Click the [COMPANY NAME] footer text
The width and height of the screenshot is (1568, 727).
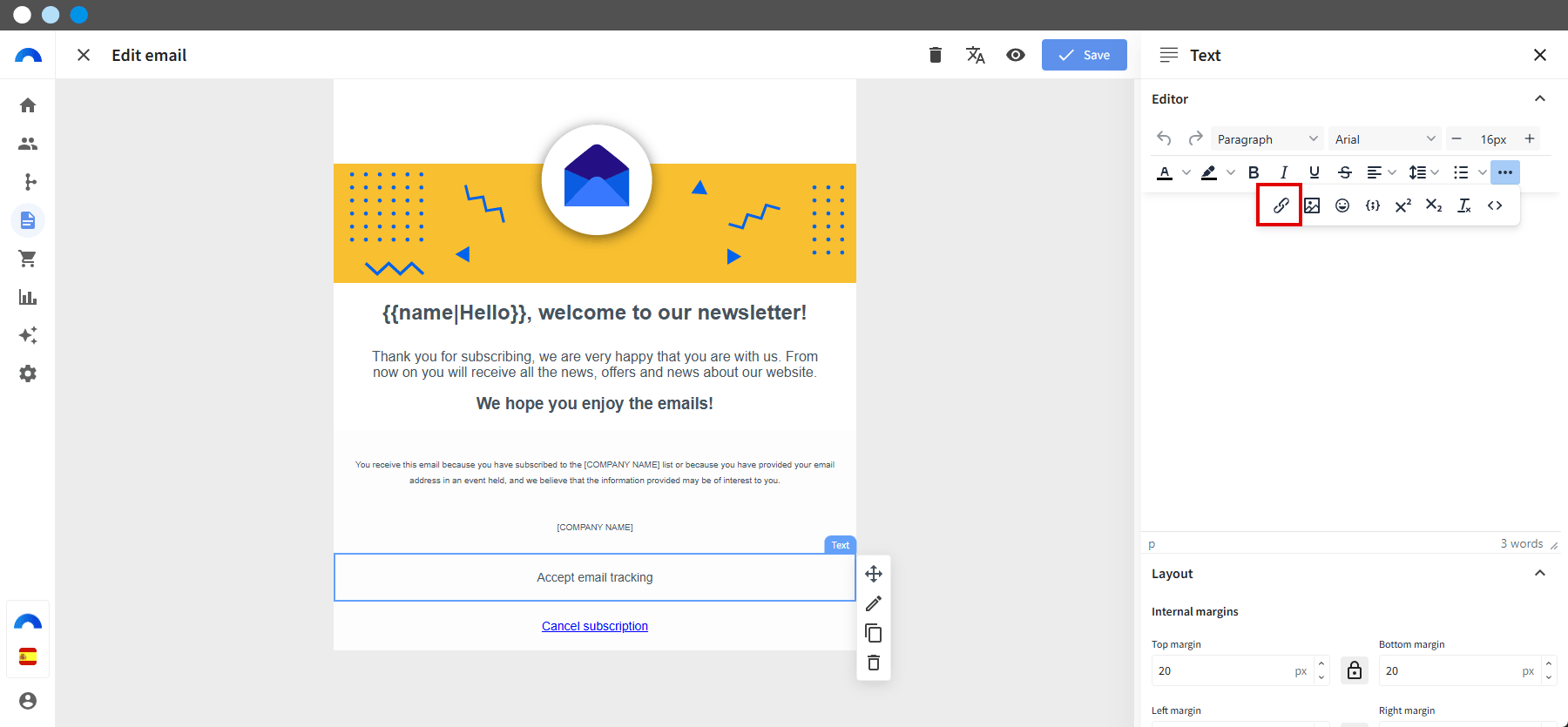595,528
